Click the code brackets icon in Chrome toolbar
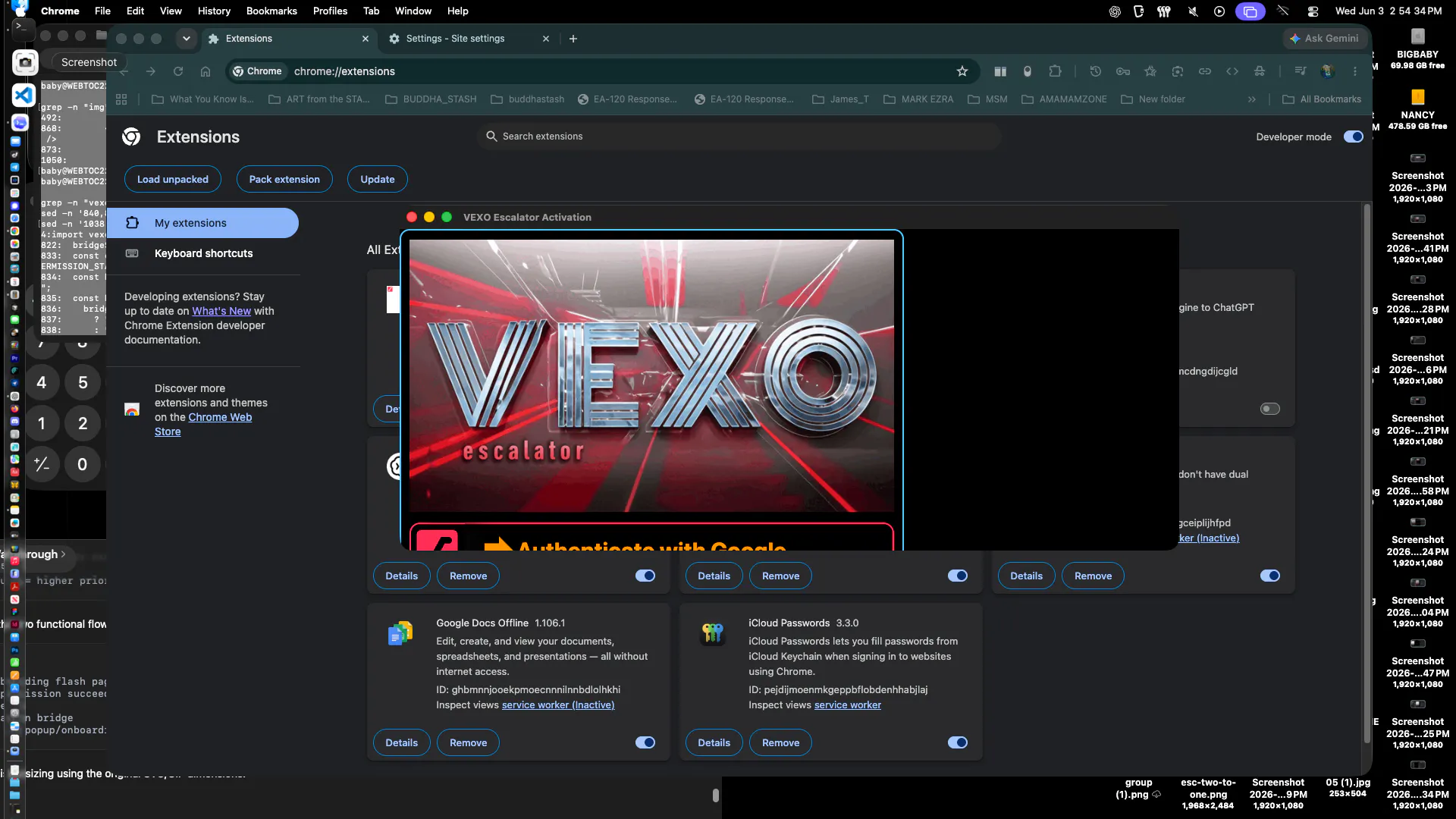Viewport: 1456px width, 819px height. click(1232, 71)
